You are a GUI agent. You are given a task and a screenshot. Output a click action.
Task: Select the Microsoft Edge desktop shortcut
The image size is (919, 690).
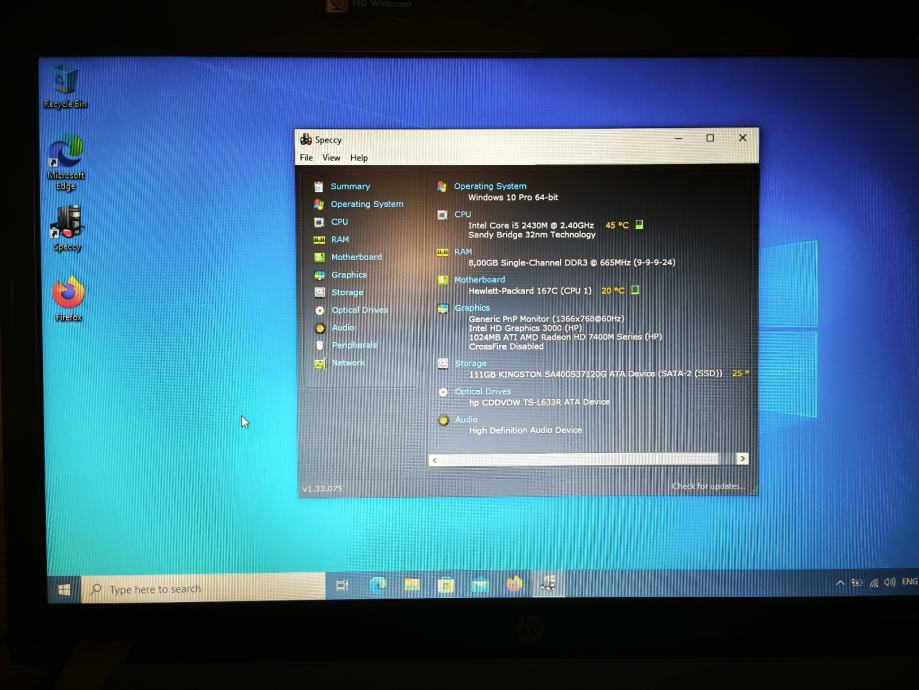(66, 162)
